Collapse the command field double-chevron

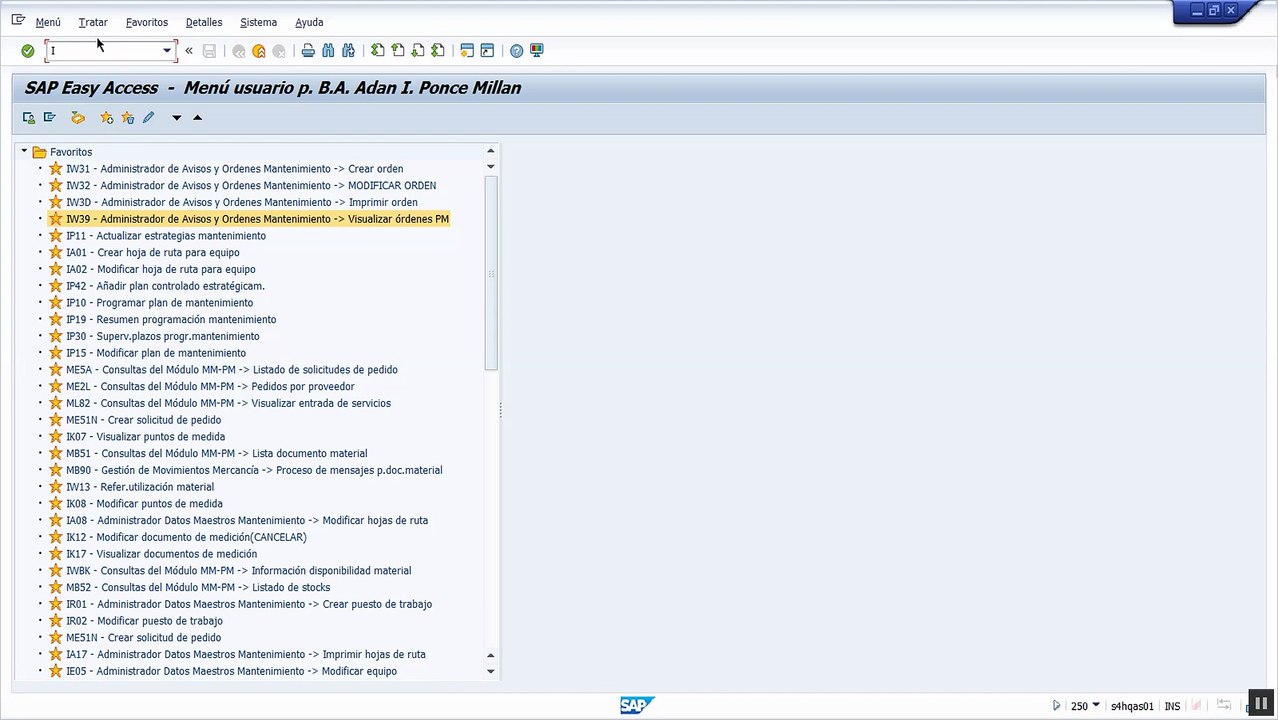pos(189,51)
